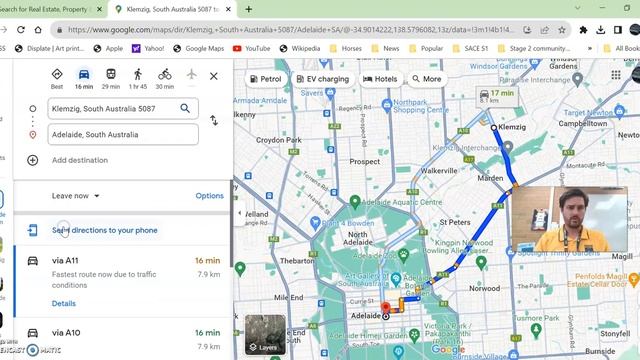Click the Adelaide Aquatic Centre marker

point(355,201)
